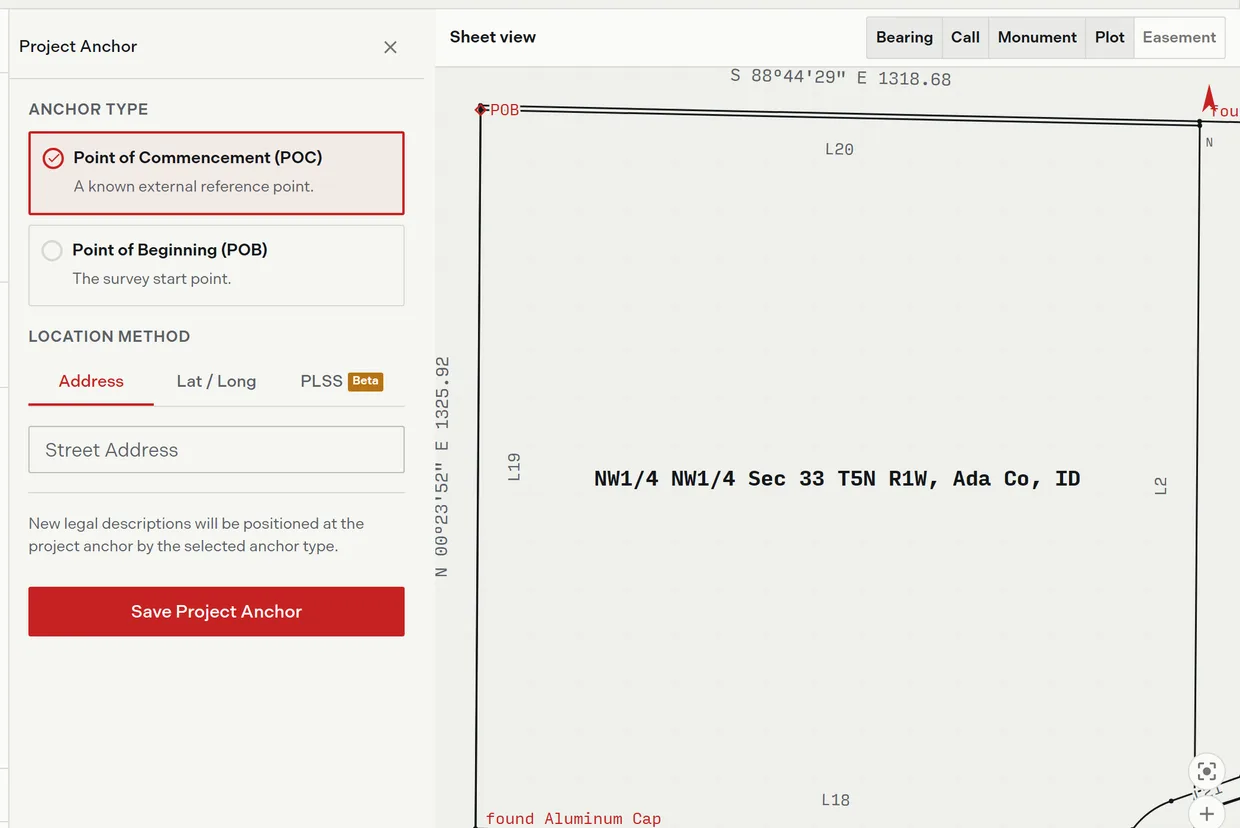Click Save Project Anchor button

216,611
